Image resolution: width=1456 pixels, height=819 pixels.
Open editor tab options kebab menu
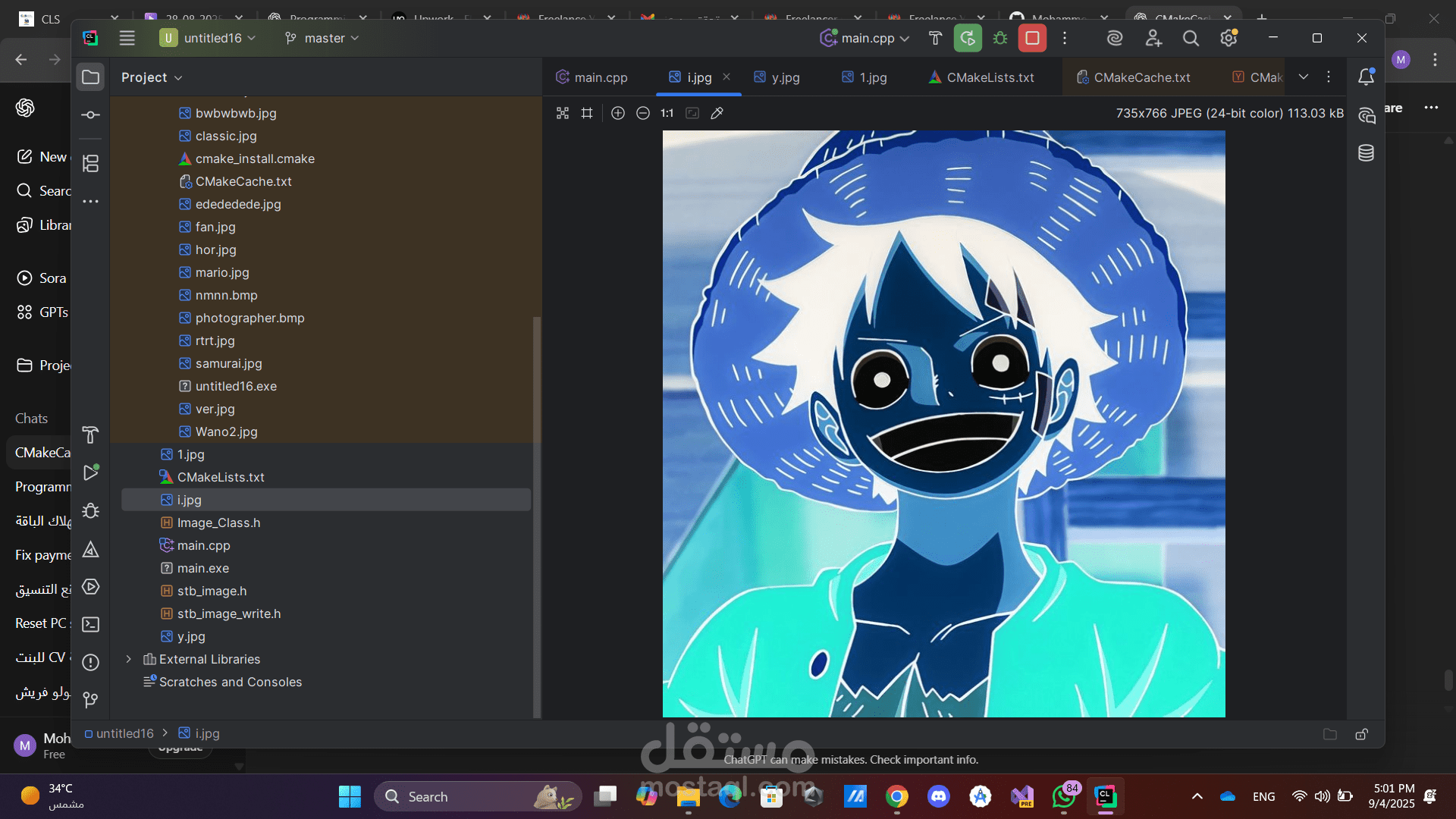point(1329,77)
